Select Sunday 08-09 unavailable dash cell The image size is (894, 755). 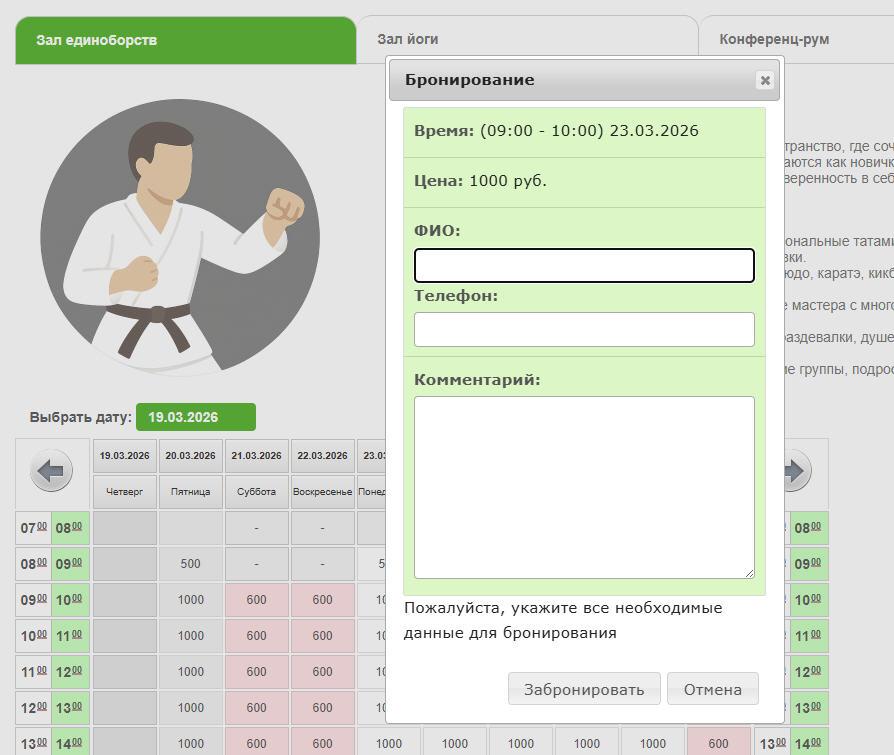tap(323, 563)
